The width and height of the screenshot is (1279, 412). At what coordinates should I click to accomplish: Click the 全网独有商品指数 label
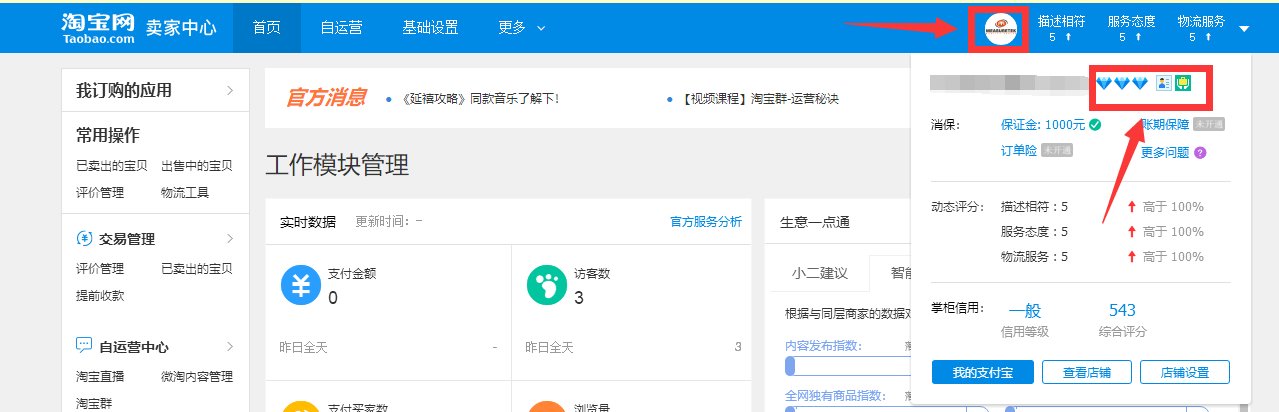pos(836,397)
